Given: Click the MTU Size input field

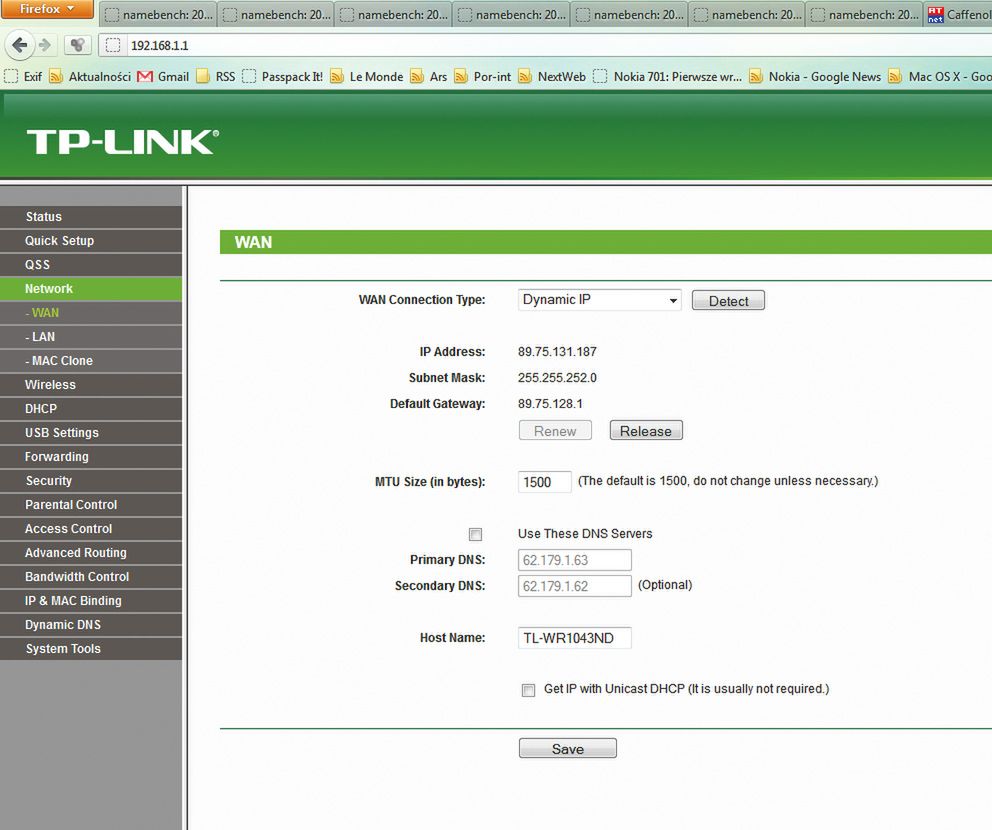Looking at the screenshot, I should point(544,482).
